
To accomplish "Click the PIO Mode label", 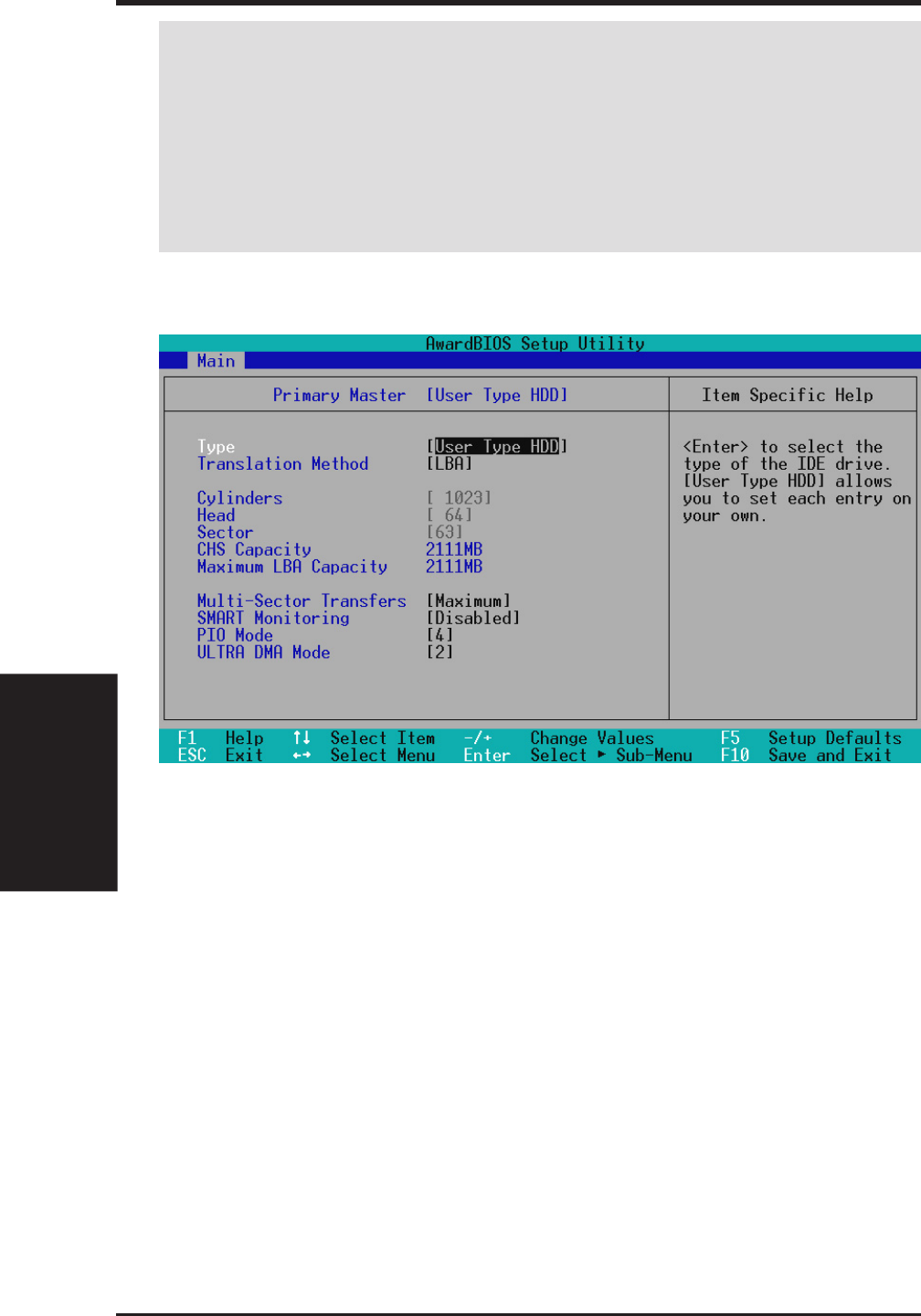I will 235,635.
